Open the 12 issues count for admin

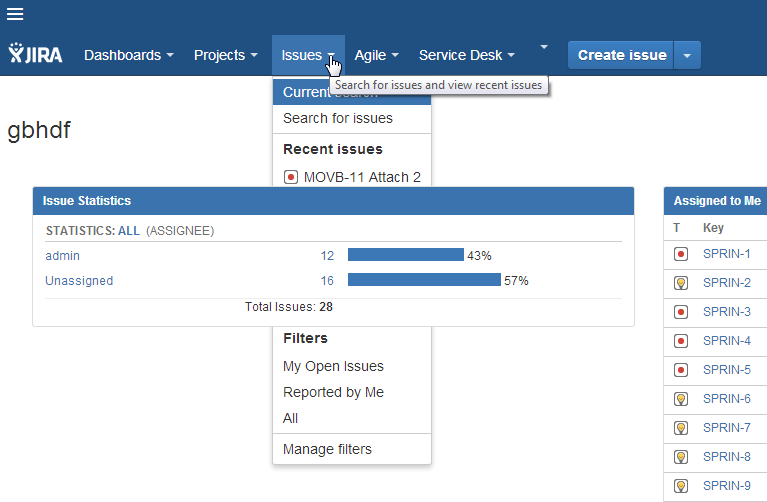click(327, 255)
